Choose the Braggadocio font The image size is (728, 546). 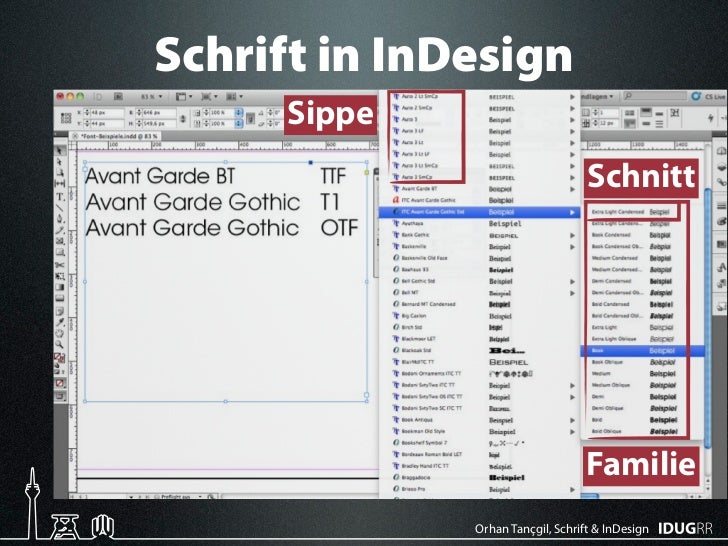(x=480, y=477)
